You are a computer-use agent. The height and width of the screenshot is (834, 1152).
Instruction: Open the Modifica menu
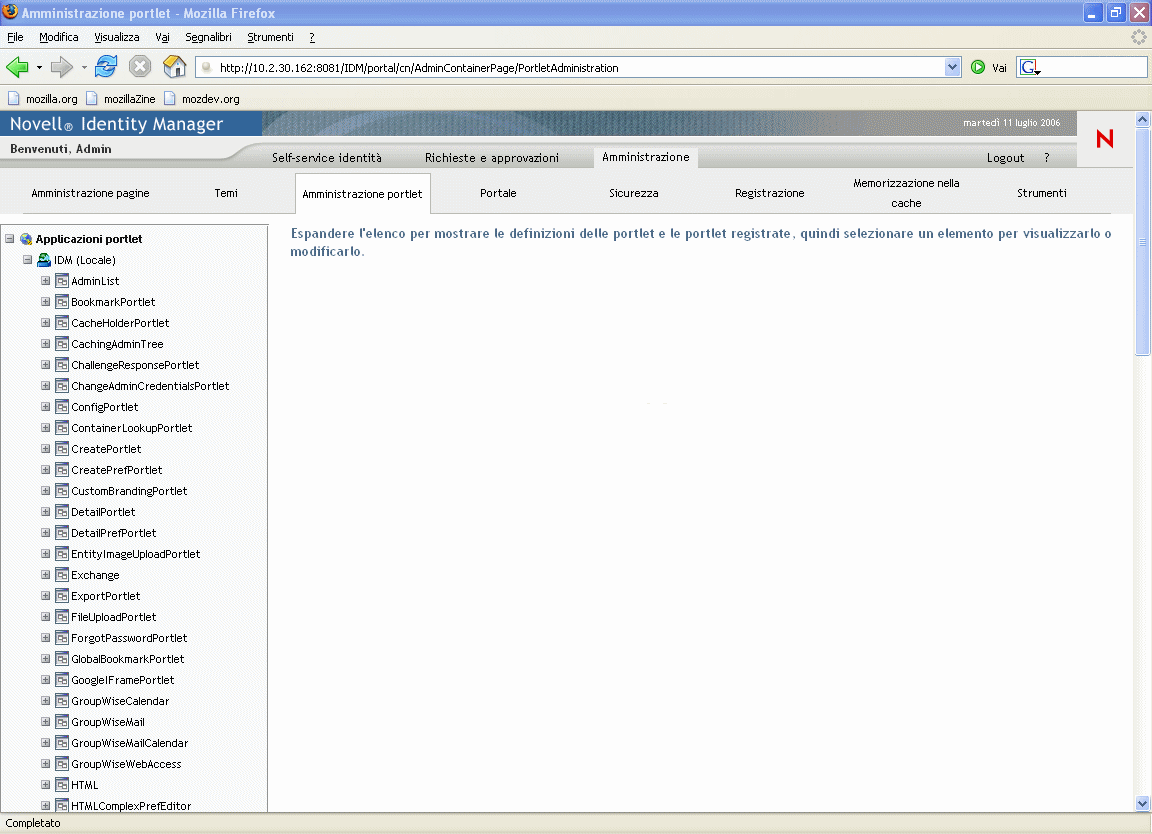coord(59,37)
